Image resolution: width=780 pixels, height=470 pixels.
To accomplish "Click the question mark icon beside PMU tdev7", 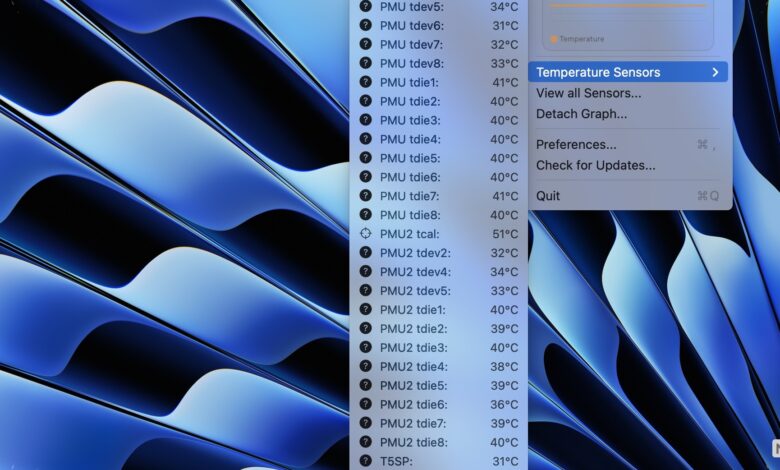I will click(366, 44).
